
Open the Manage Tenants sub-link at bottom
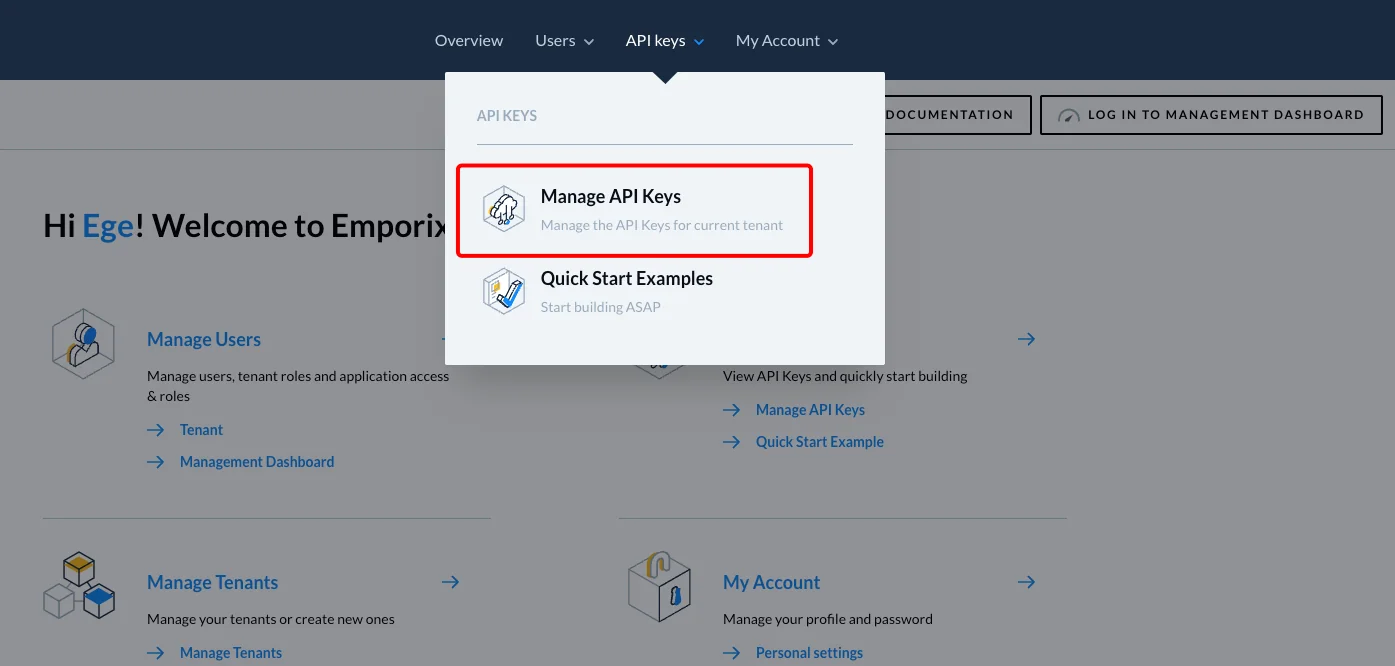231,653
